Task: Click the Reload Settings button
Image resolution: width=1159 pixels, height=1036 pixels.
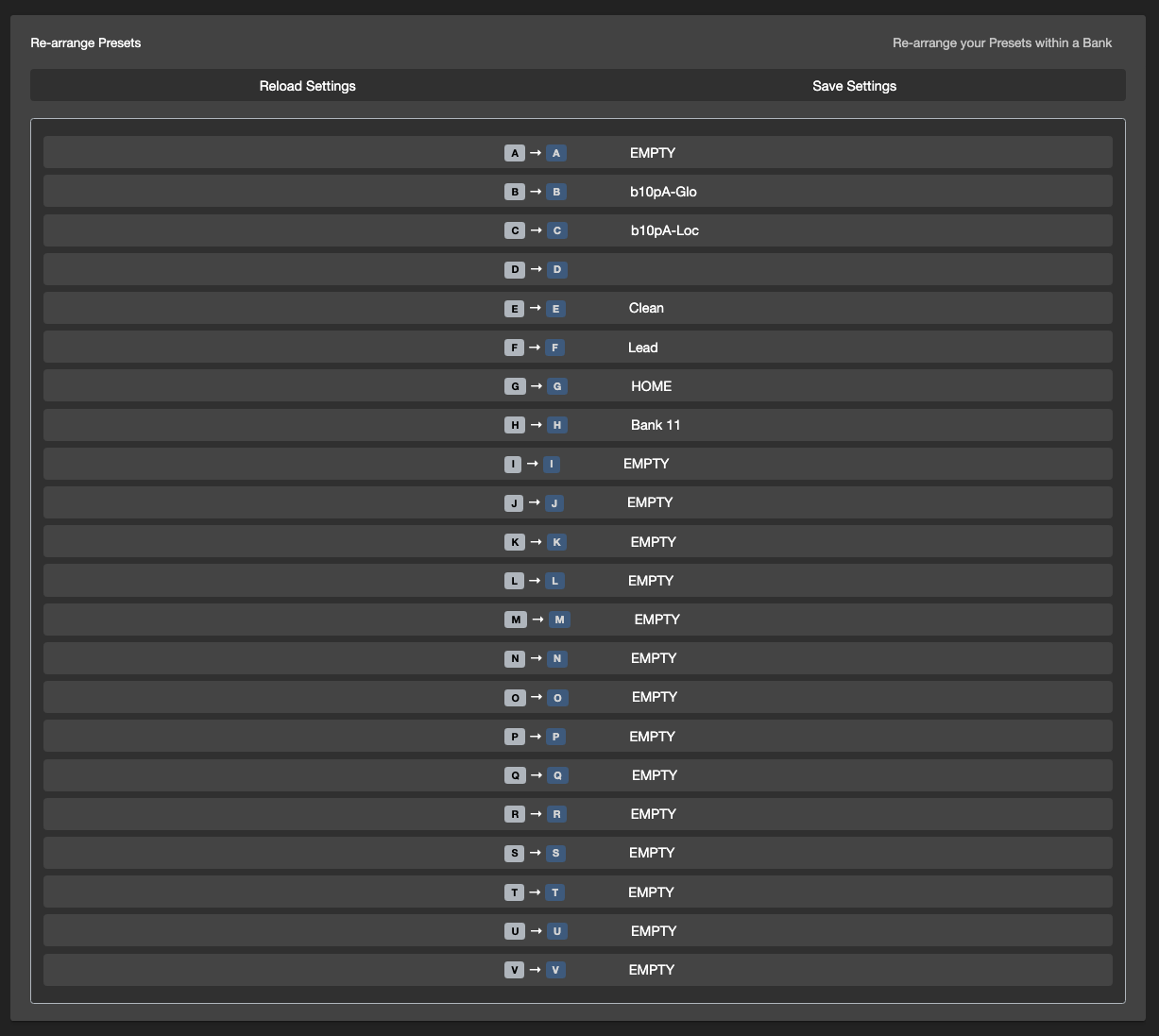Action: (x=307, y=86)
